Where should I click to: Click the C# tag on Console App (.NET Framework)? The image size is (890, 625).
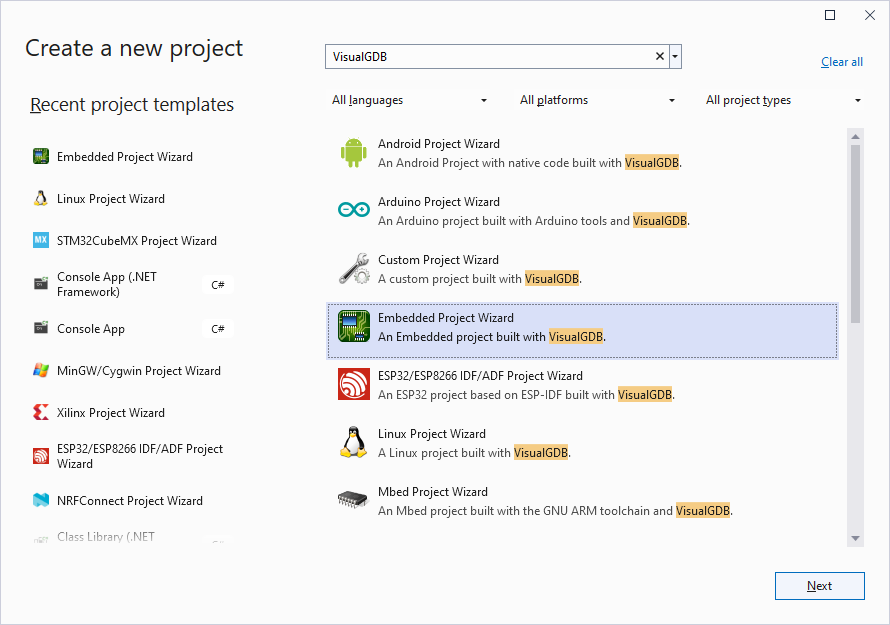(218, 284)
